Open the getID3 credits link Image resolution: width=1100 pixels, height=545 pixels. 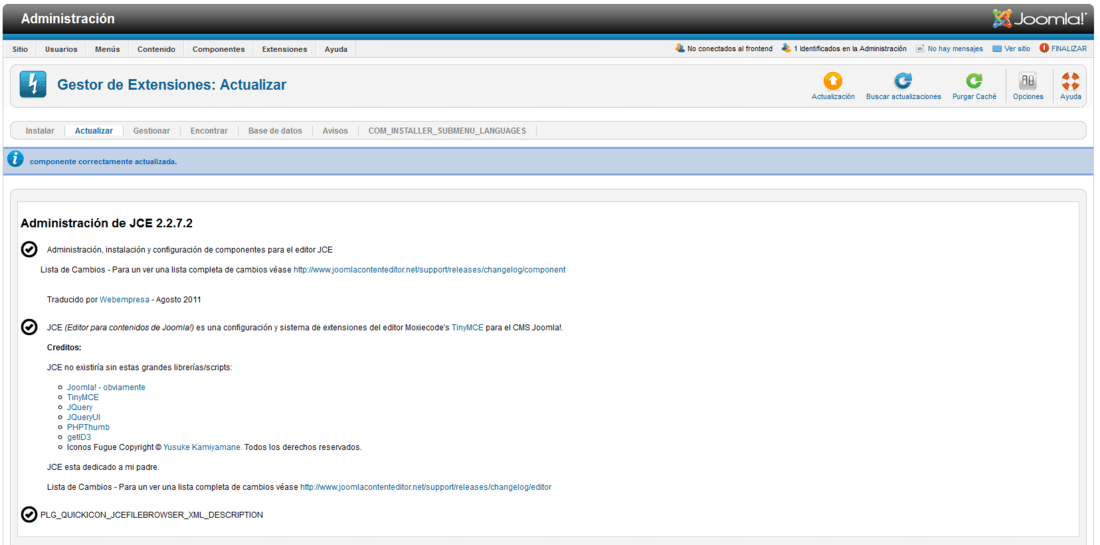pyautogui.click(x=79, y=437)
